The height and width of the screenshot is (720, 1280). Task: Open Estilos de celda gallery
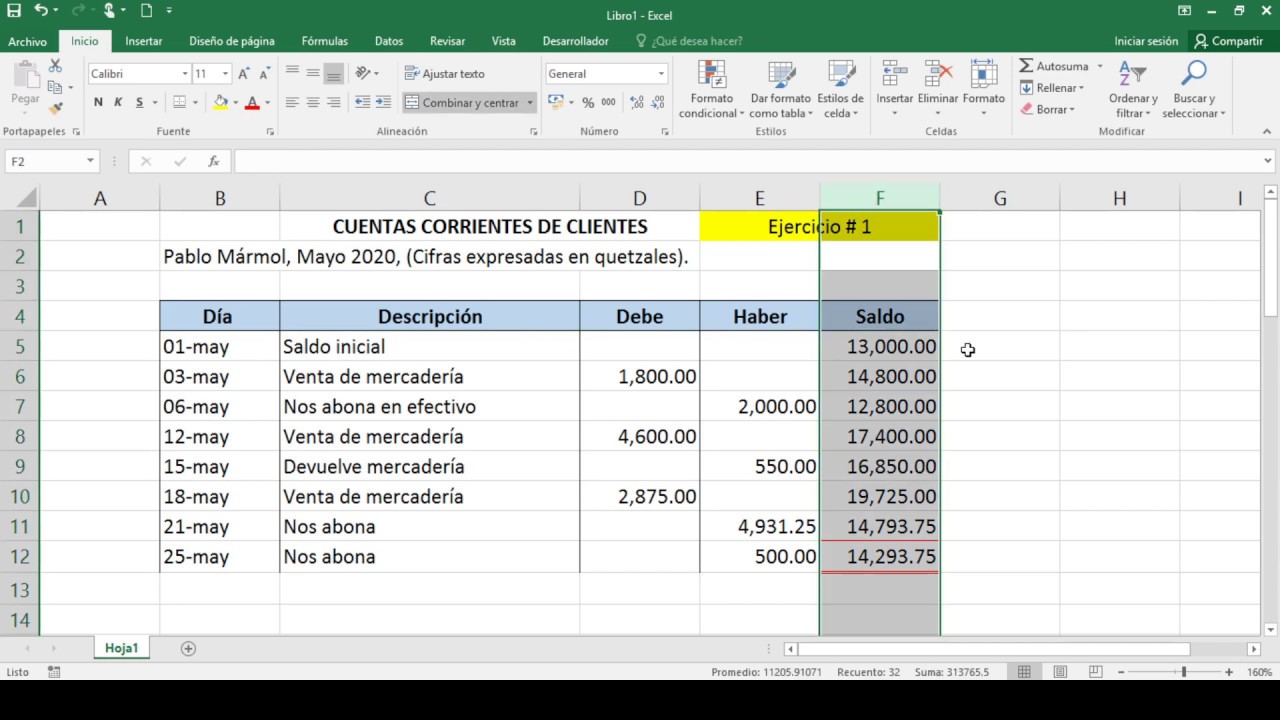(841, 89)
